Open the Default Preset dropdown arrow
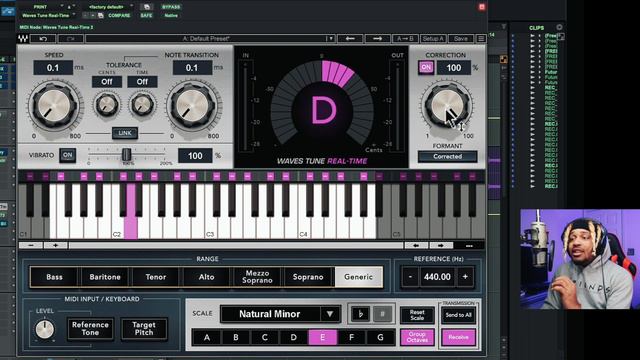 330,39
